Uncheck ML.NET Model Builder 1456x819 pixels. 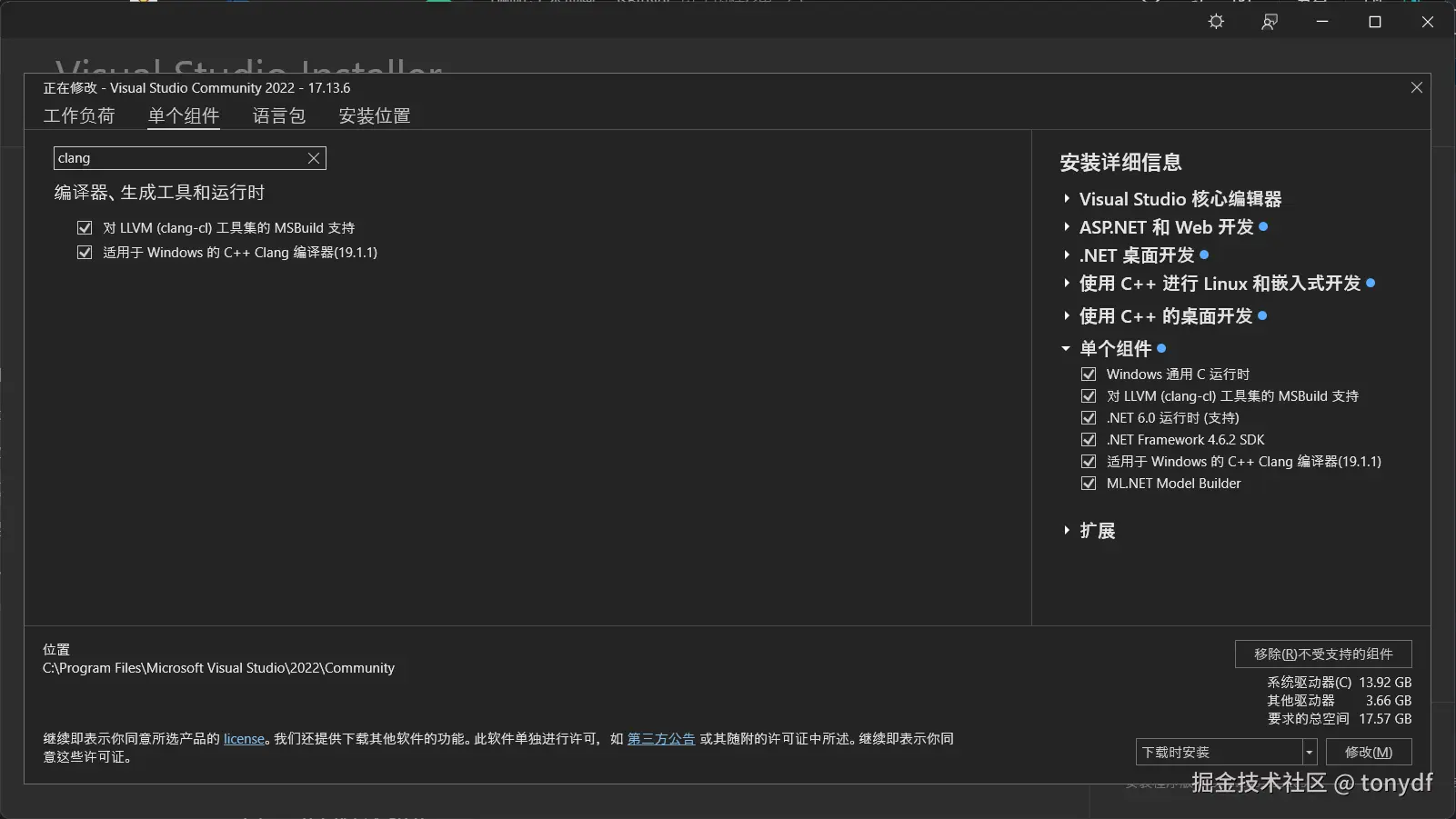[1089, 484]
